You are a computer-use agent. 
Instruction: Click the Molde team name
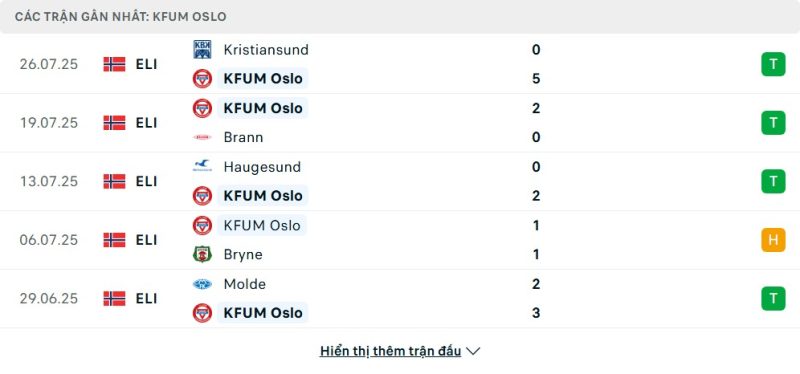pos(244,284)
